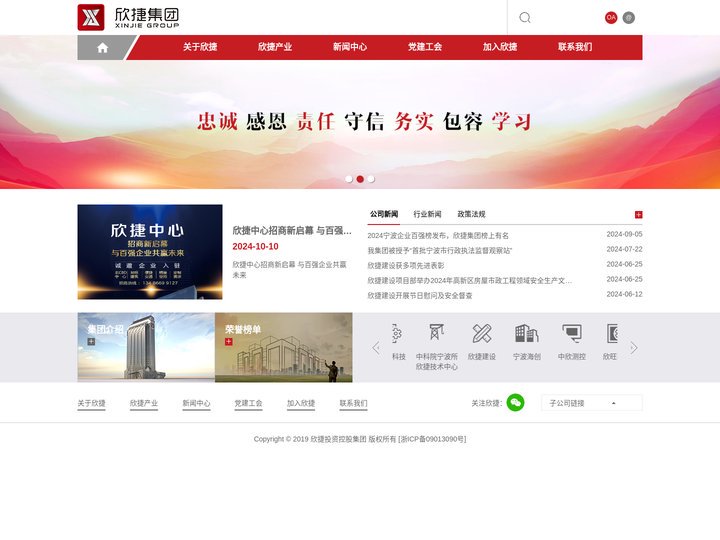
Task: Select third banner slide dot
Action: coord(371,179)
